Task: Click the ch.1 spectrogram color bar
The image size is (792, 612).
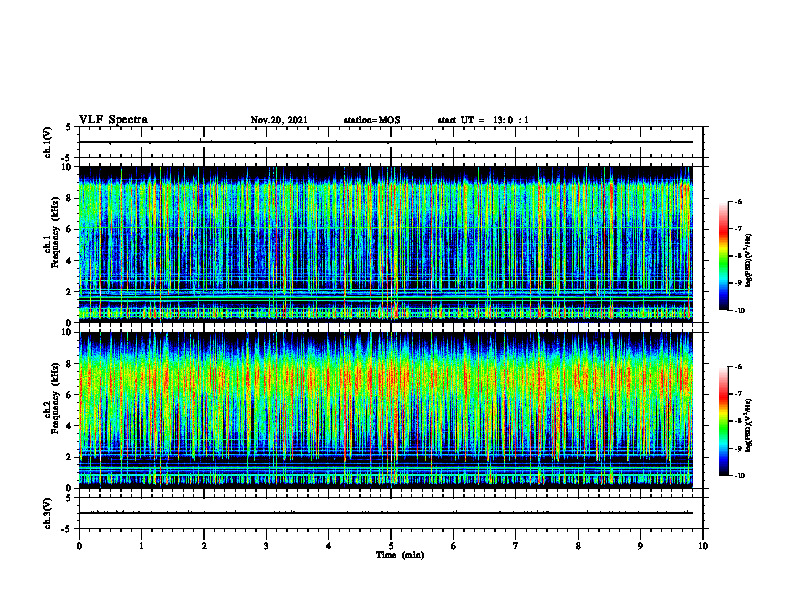Action: pyautogui.click(x=723, y=256)
